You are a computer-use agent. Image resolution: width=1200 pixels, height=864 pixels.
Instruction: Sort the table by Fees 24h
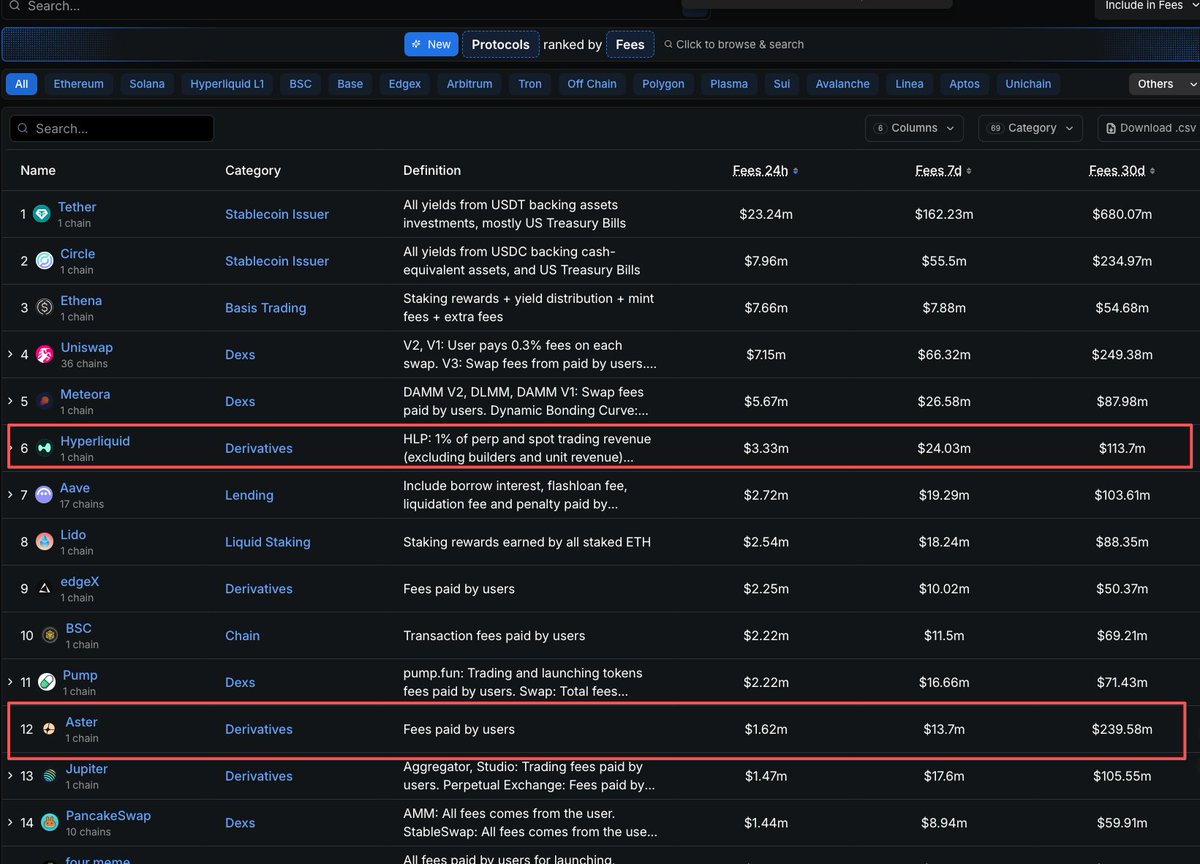tap(765, 171)
